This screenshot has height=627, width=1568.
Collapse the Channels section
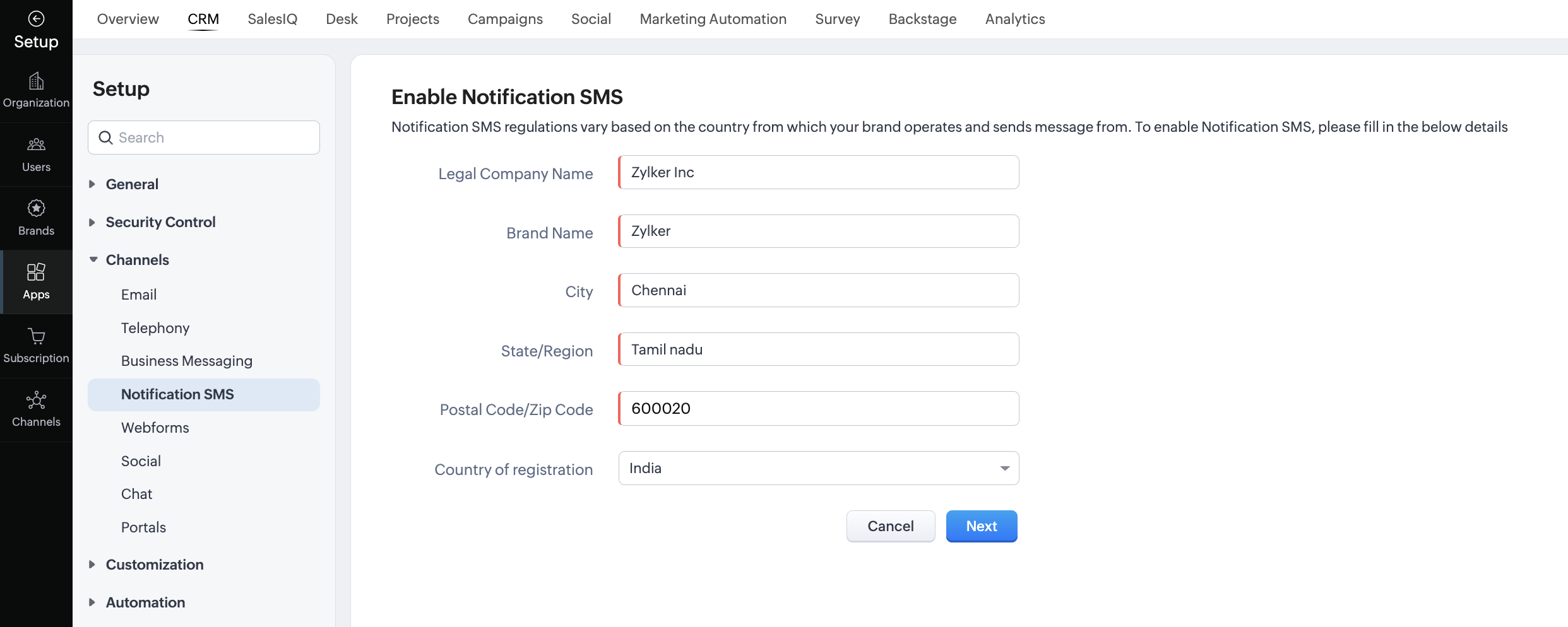pyautogui.click(x=93, y=260)
